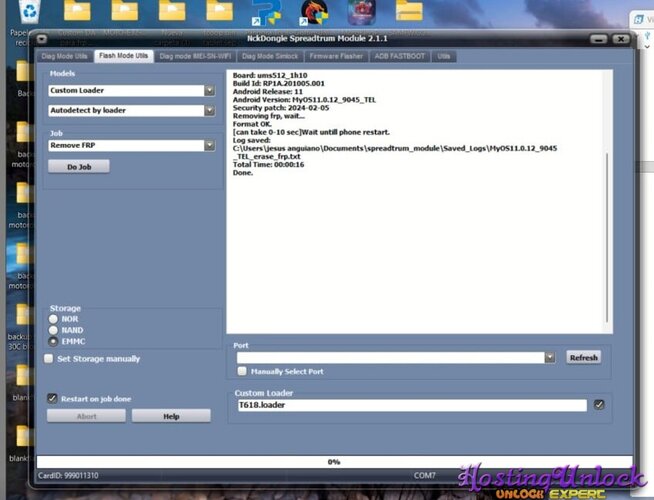
Task: Open the Diag Mode Simlock tab
Action: pos(270,56)
